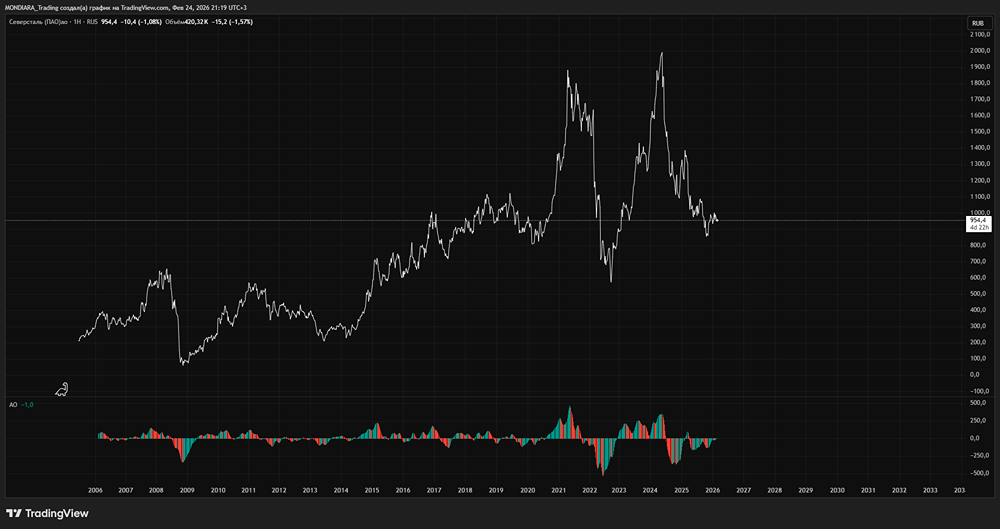Click the 2026 label on time axis

click(x=712, y=491)
